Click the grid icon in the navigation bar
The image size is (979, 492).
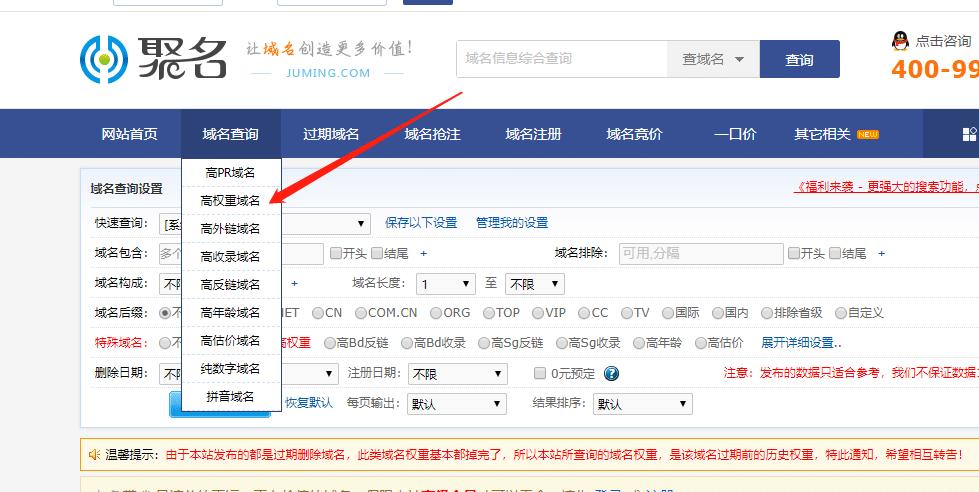tap(968, 135)
